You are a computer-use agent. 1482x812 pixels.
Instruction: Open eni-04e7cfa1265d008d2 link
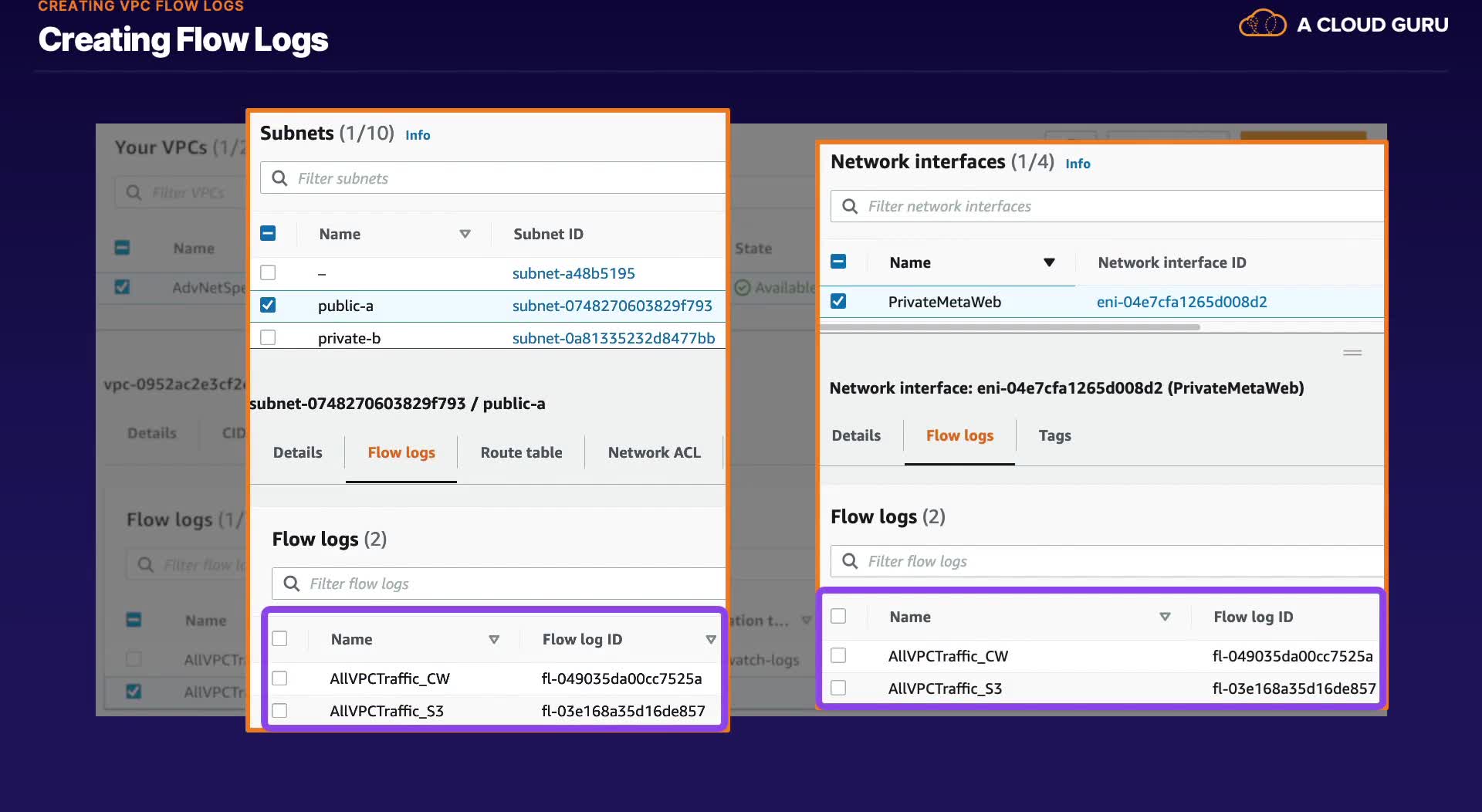pos(1182,302)
